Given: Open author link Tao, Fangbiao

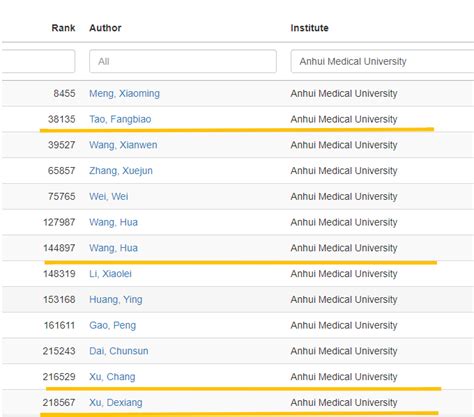Looking at the screenshot, I should click(x=120, y=119).
